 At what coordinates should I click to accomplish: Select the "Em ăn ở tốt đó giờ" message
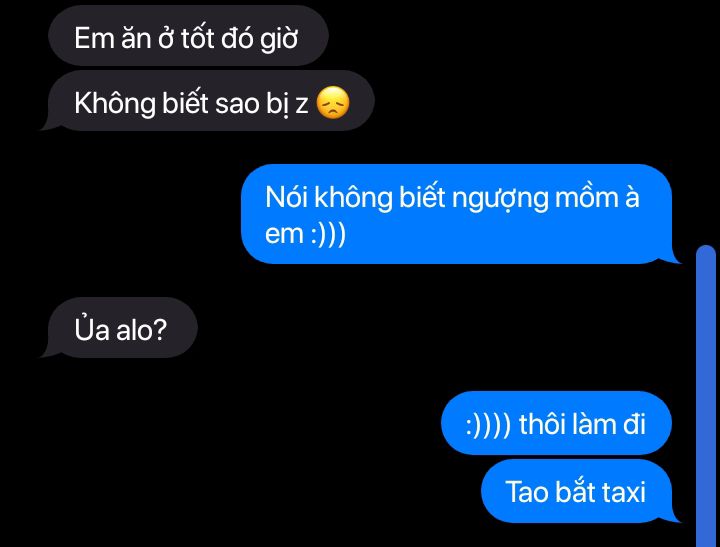(x=188, y=36)
